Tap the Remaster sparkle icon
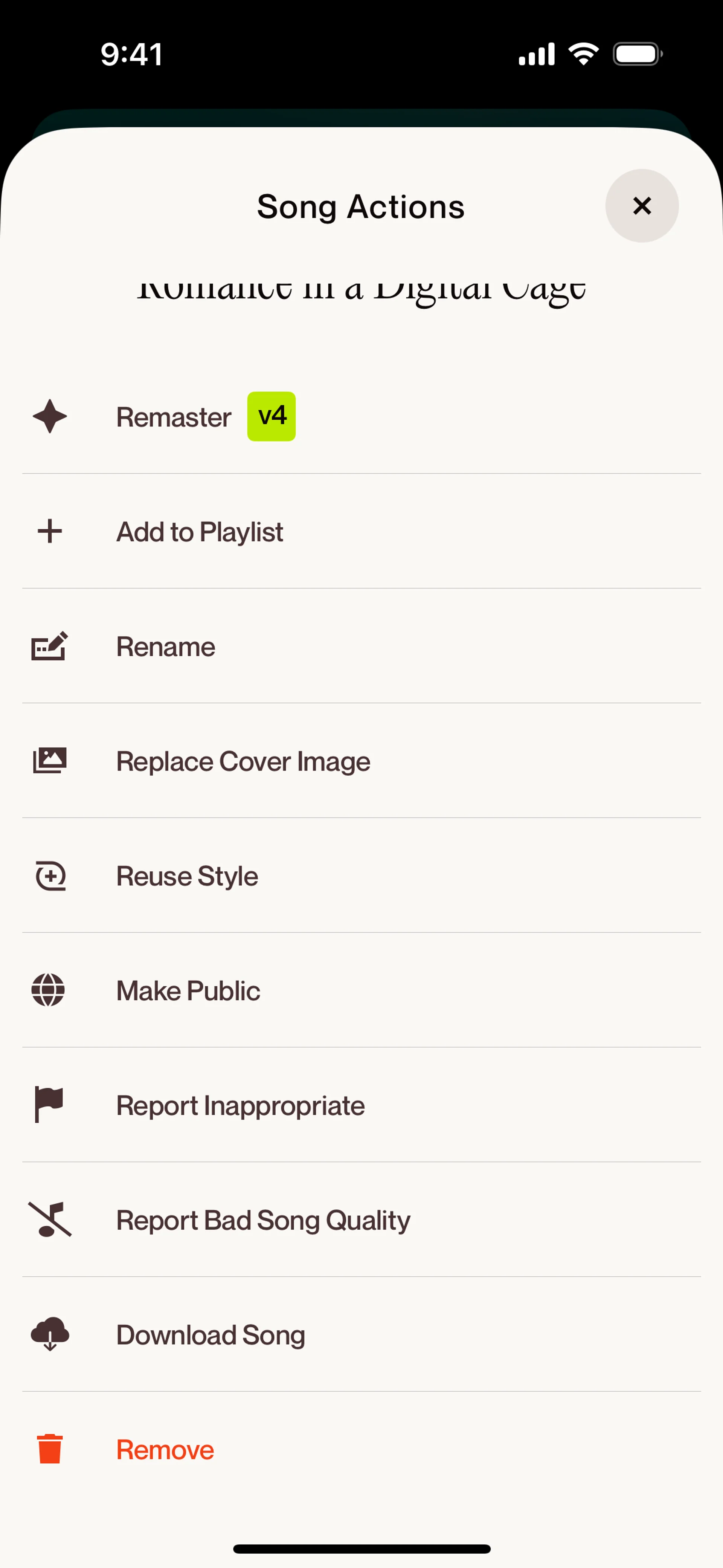Image resolution: width=723 pixels, height=1568 pixels. pos(50,417)
